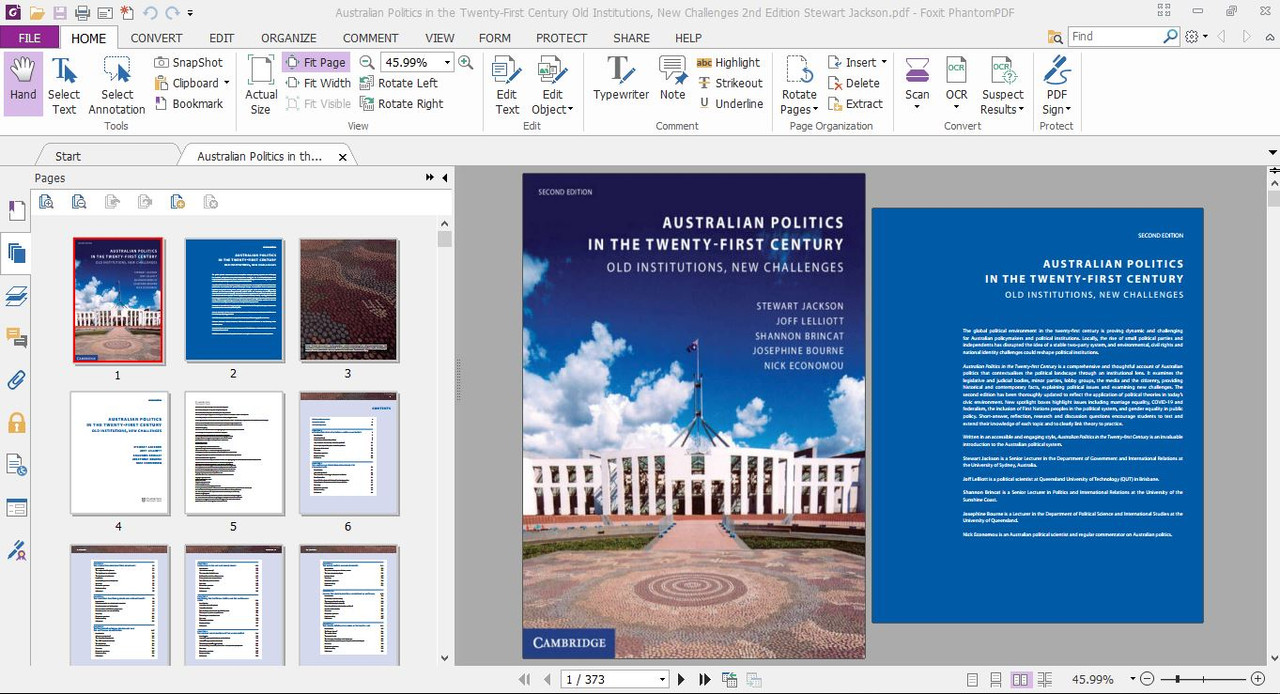The image size is (1280, 694).
Task: Switch to the Start document tab
Action: (68, 156)
